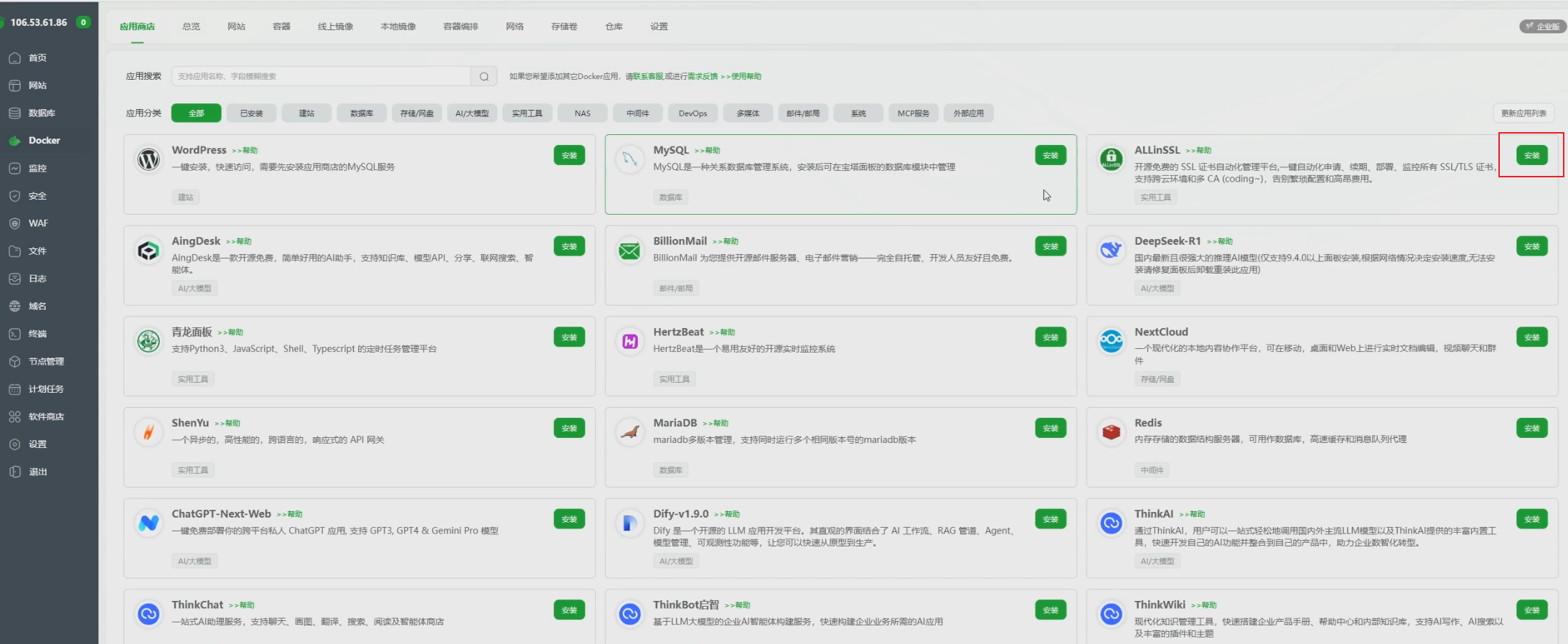Click the 企业版 enterprise badge

tap(1542, 27)
